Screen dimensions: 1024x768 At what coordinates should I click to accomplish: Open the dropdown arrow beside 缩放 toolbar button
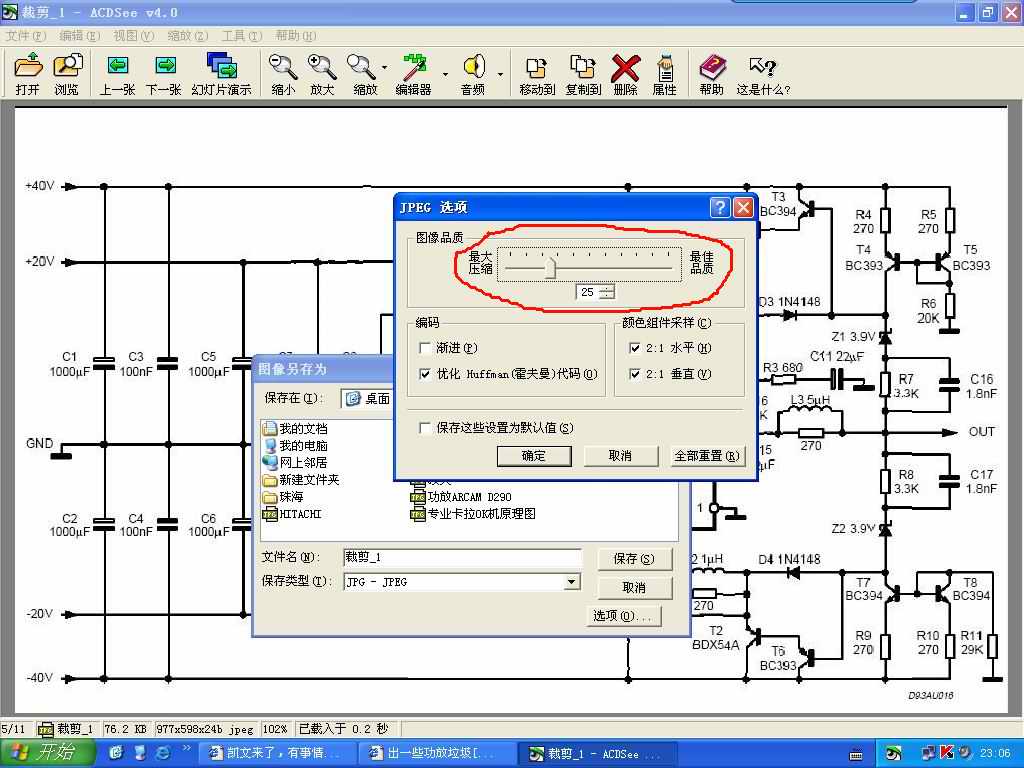384,67
